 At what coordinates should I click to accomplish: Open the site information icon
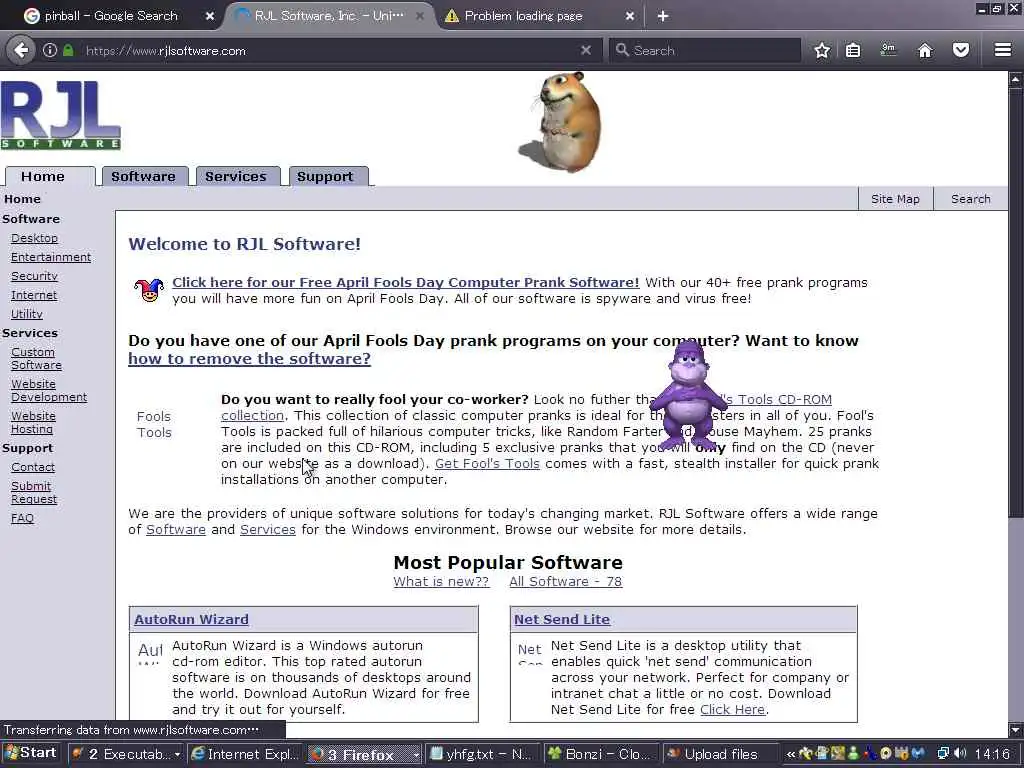pos(50,50)
